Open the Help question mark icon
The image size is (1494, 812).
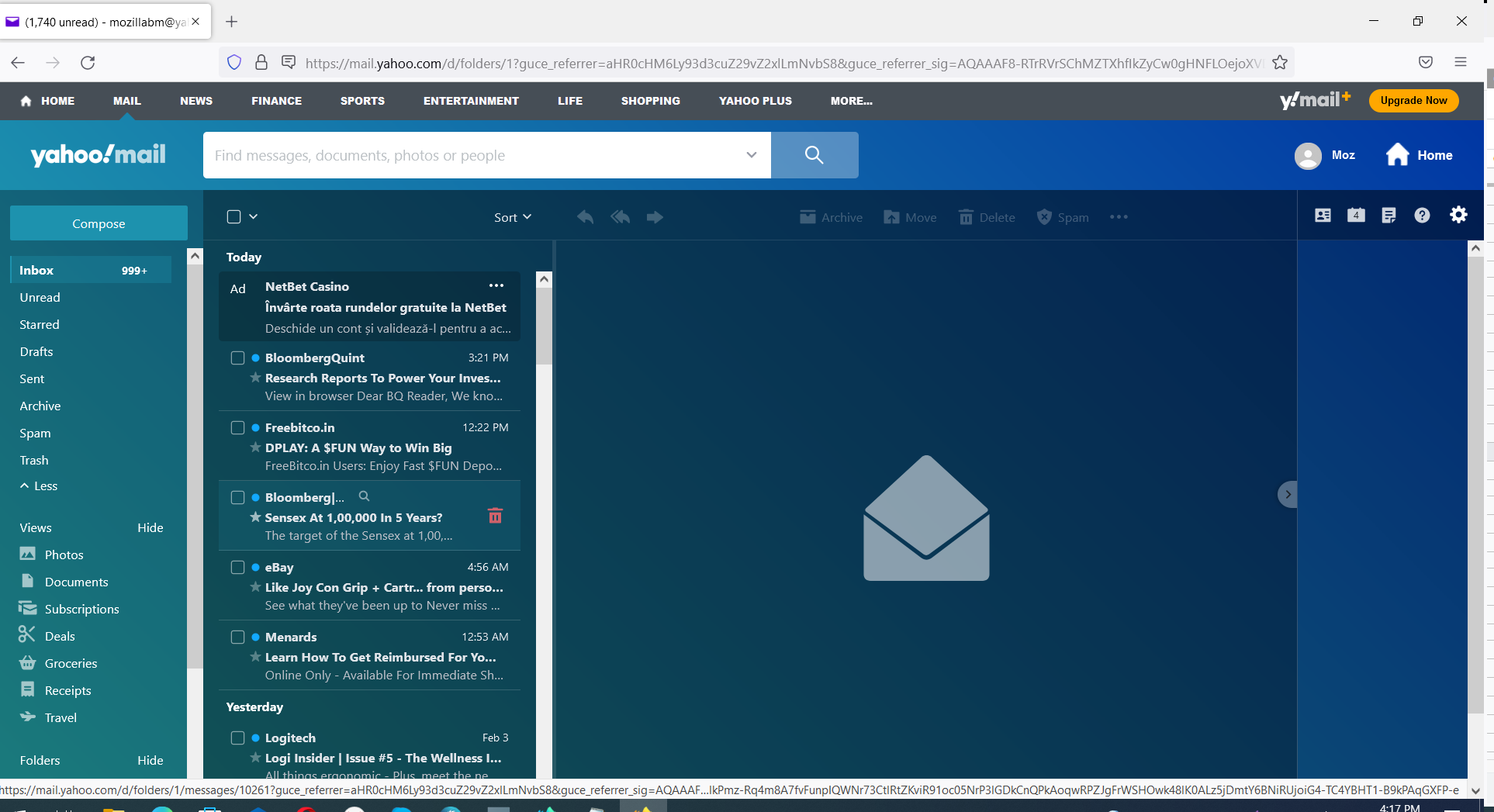[x=1422, y=216]
